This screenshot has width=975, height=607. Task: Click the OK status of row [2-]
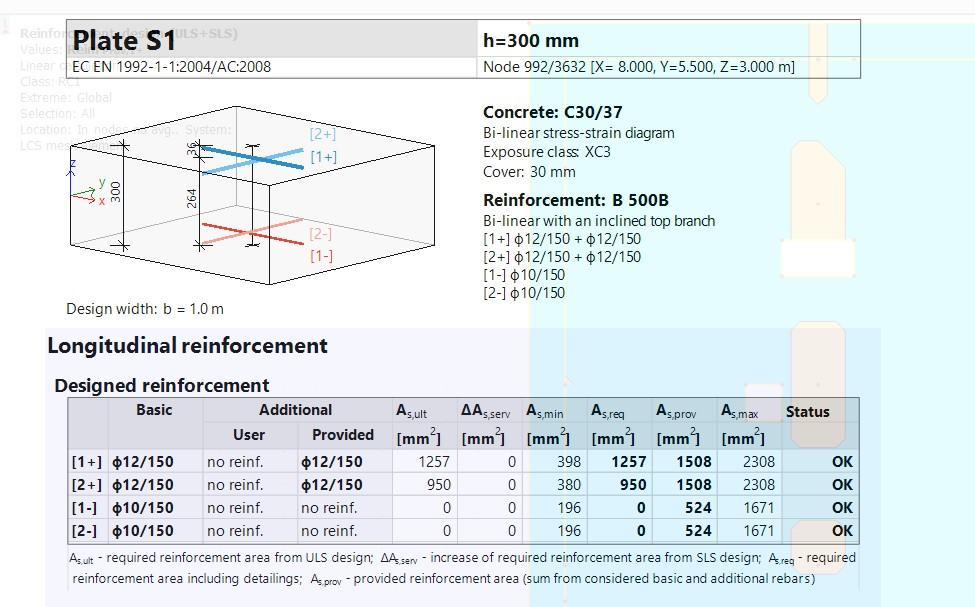tap(842, 531)
